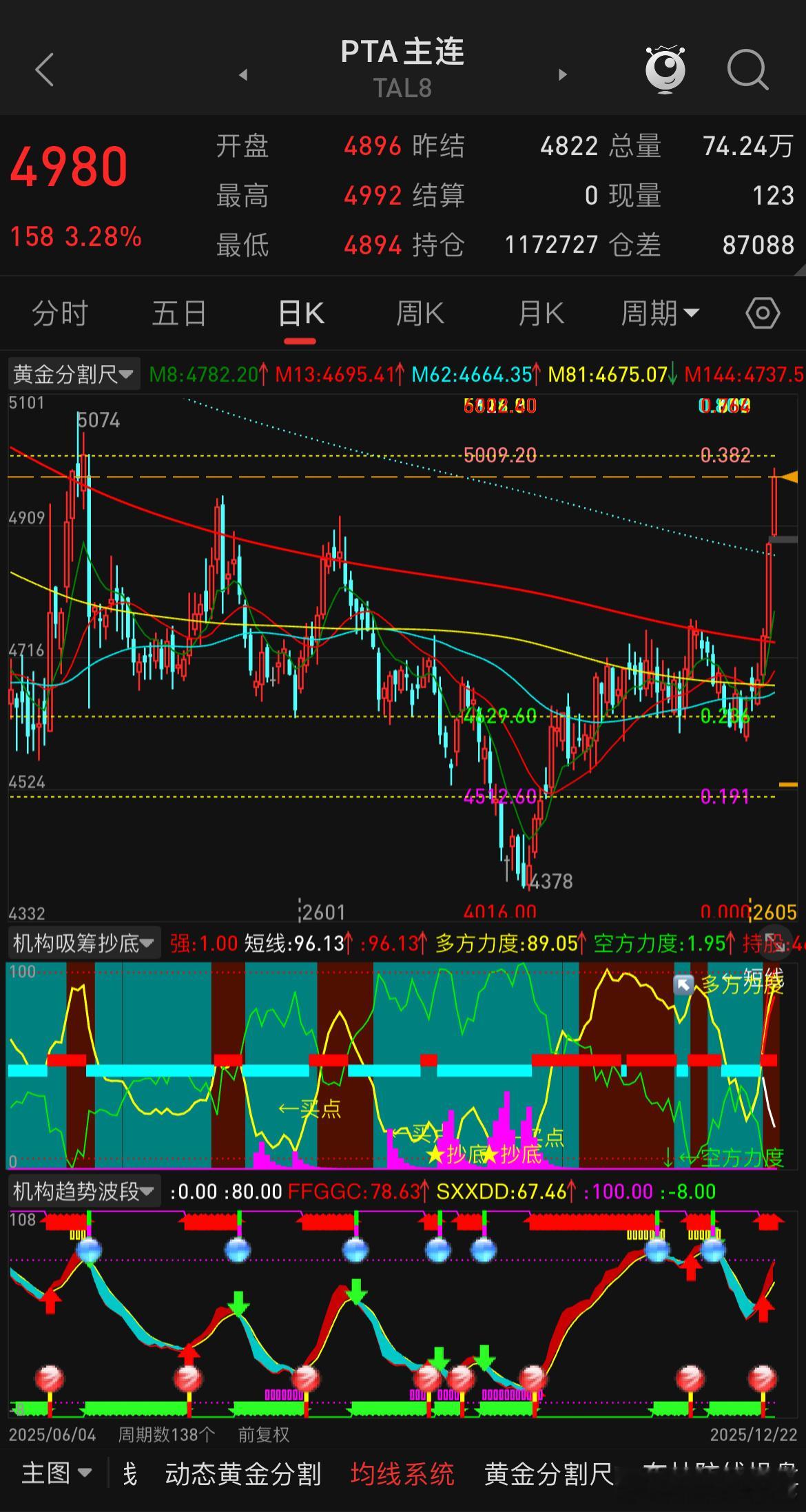
Task: Select the 周K tab
Action: [420, 313]
